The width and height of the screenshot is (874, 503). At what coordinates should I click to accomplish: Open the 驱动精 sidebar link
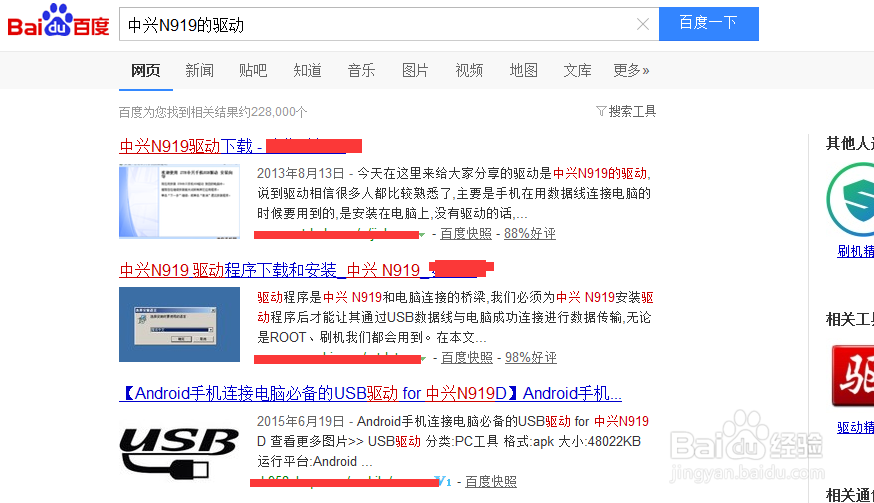click(856, 428)
